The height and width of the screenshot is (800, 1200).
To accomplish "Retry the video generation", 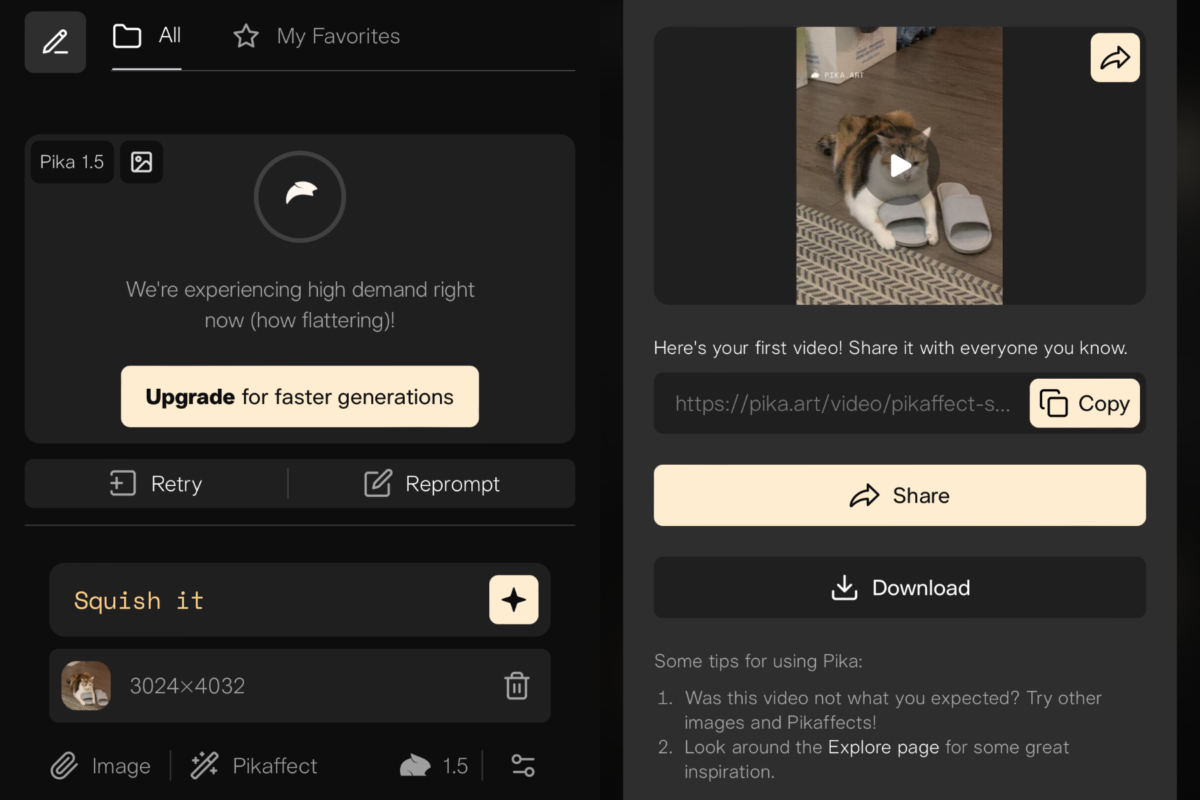I will pos(156,484).
